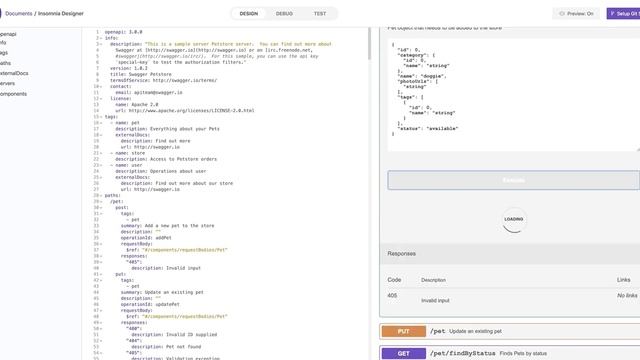The height and width of the screenshot is (360, 640).
Task: Place cursor on openapi: 3.0.0 line
Action: [124, 32]
